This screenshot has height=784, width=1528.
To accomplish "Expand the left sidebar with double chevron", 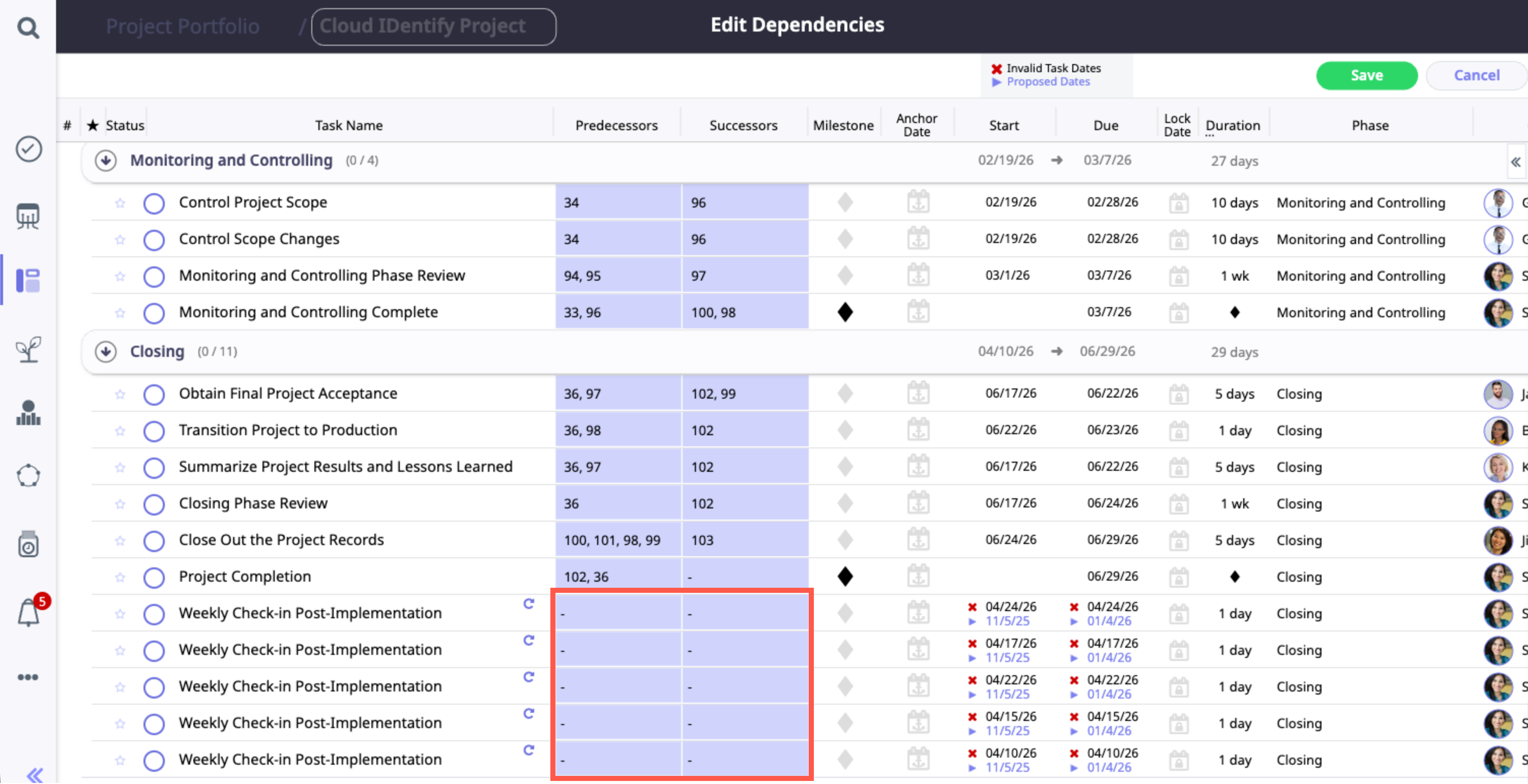I will point(35,774).
